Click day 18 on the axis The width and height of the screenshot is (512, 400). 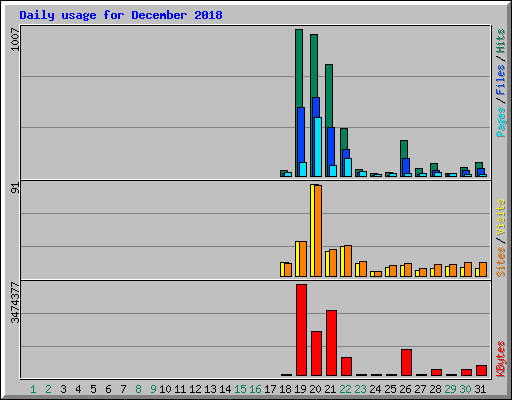point(285,389)
